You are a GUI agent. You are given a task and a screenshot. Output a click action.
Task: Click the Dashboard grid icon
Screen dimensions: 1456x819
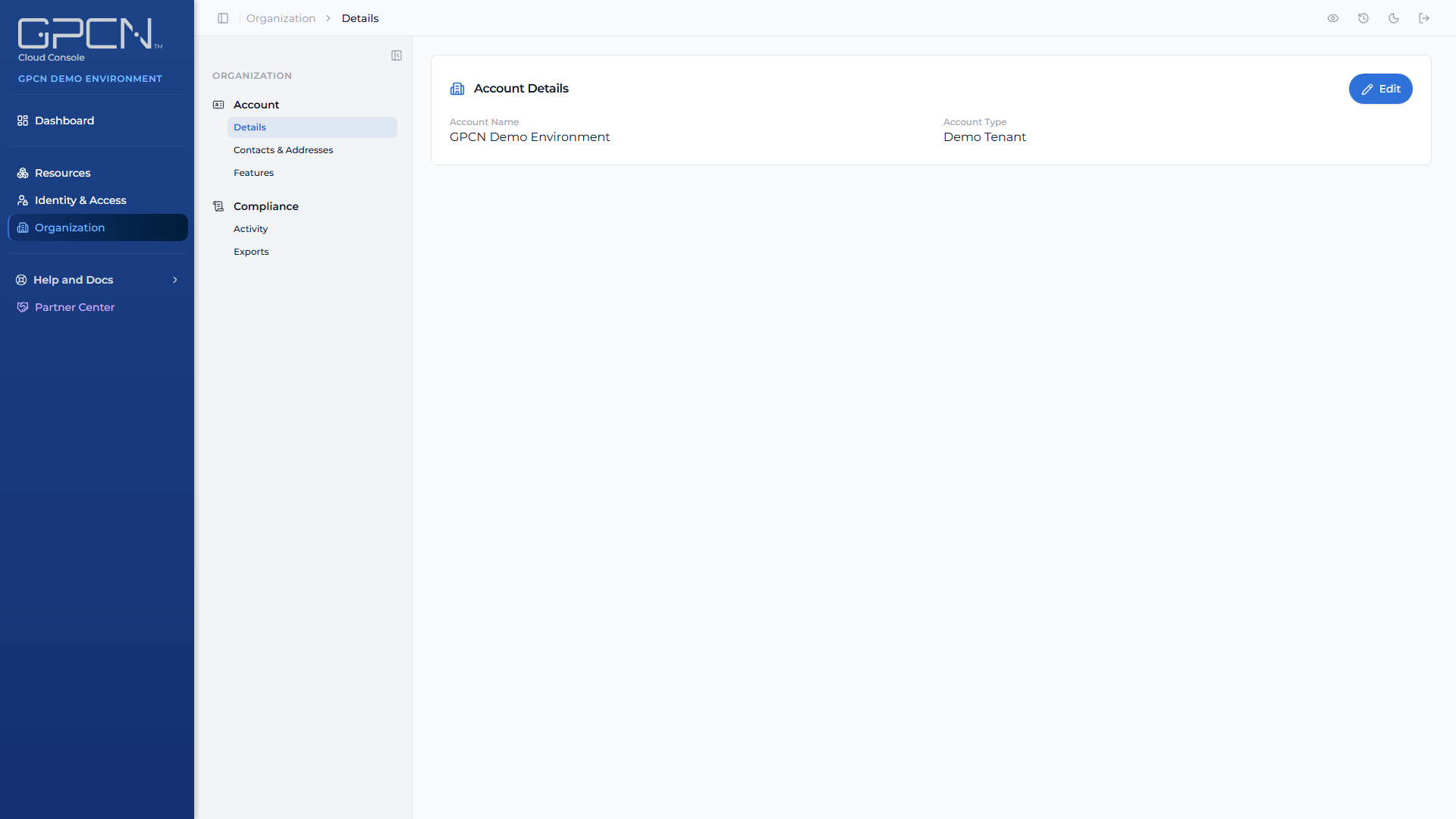[23, 121]
